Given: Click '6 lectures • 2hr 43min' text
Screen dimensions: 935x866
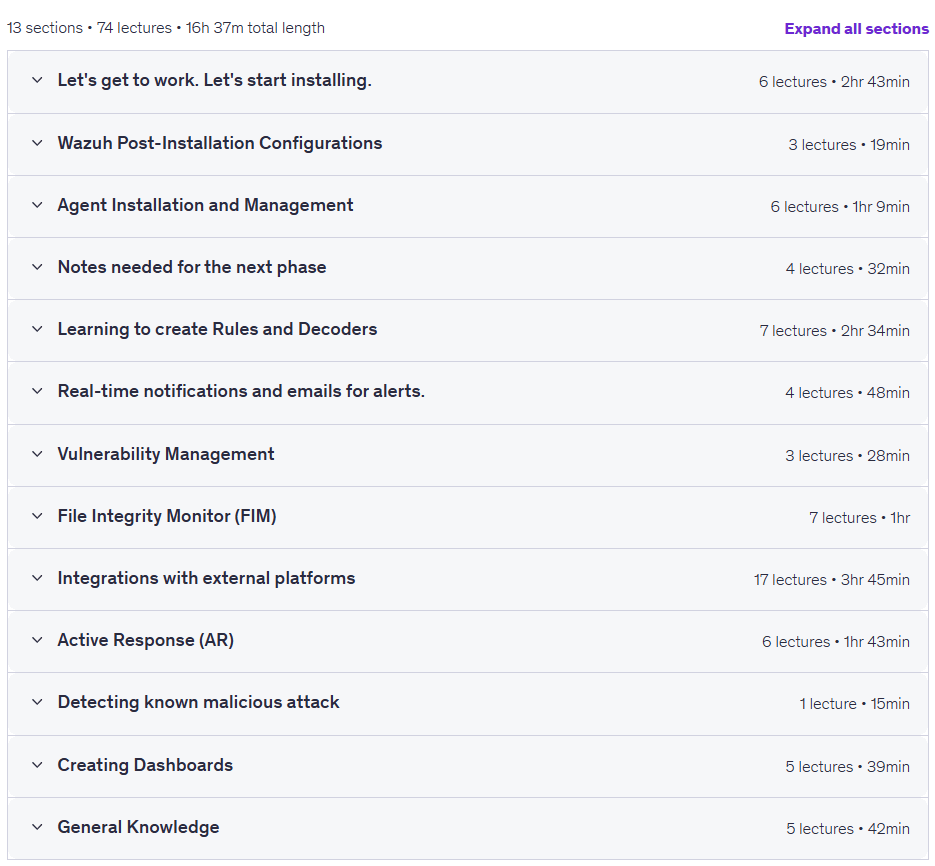Looking at the screenshot, I should pyautogui.click(x=834, y=82).
